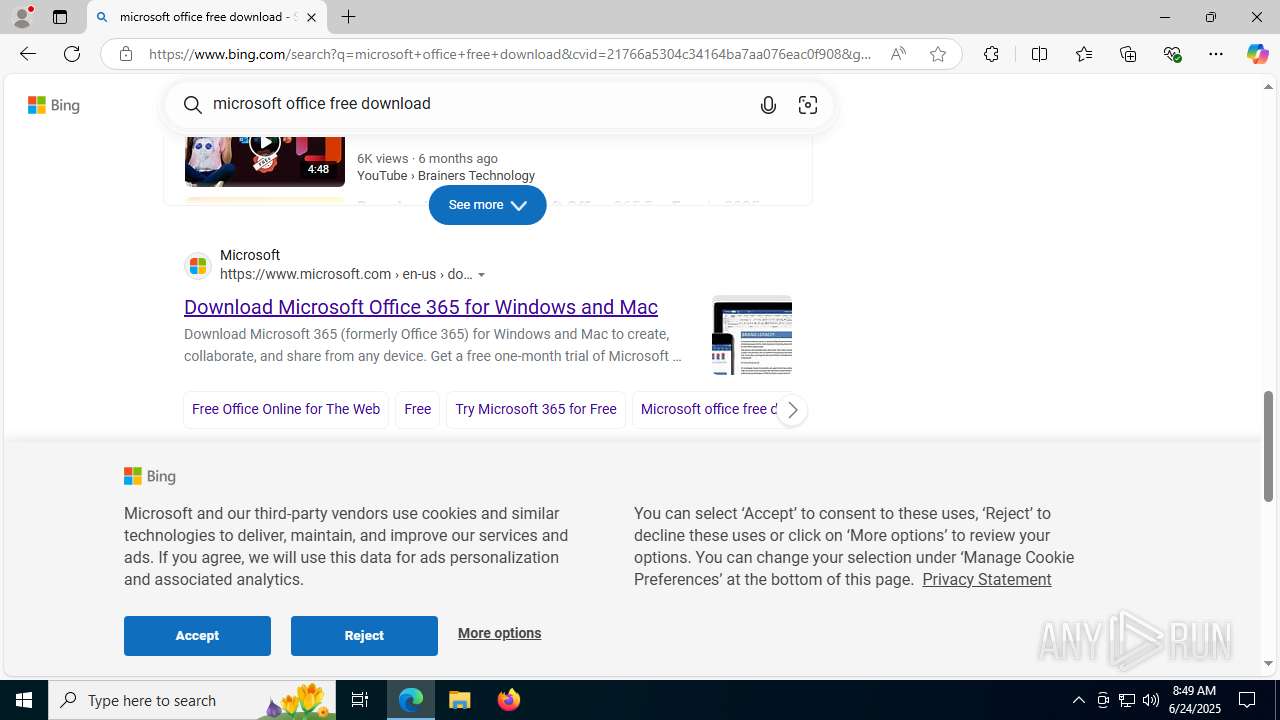The image size is (1280, 720).
Task: Open the Microsoft 365 result thumbnail image
Action: coord(752,335)
